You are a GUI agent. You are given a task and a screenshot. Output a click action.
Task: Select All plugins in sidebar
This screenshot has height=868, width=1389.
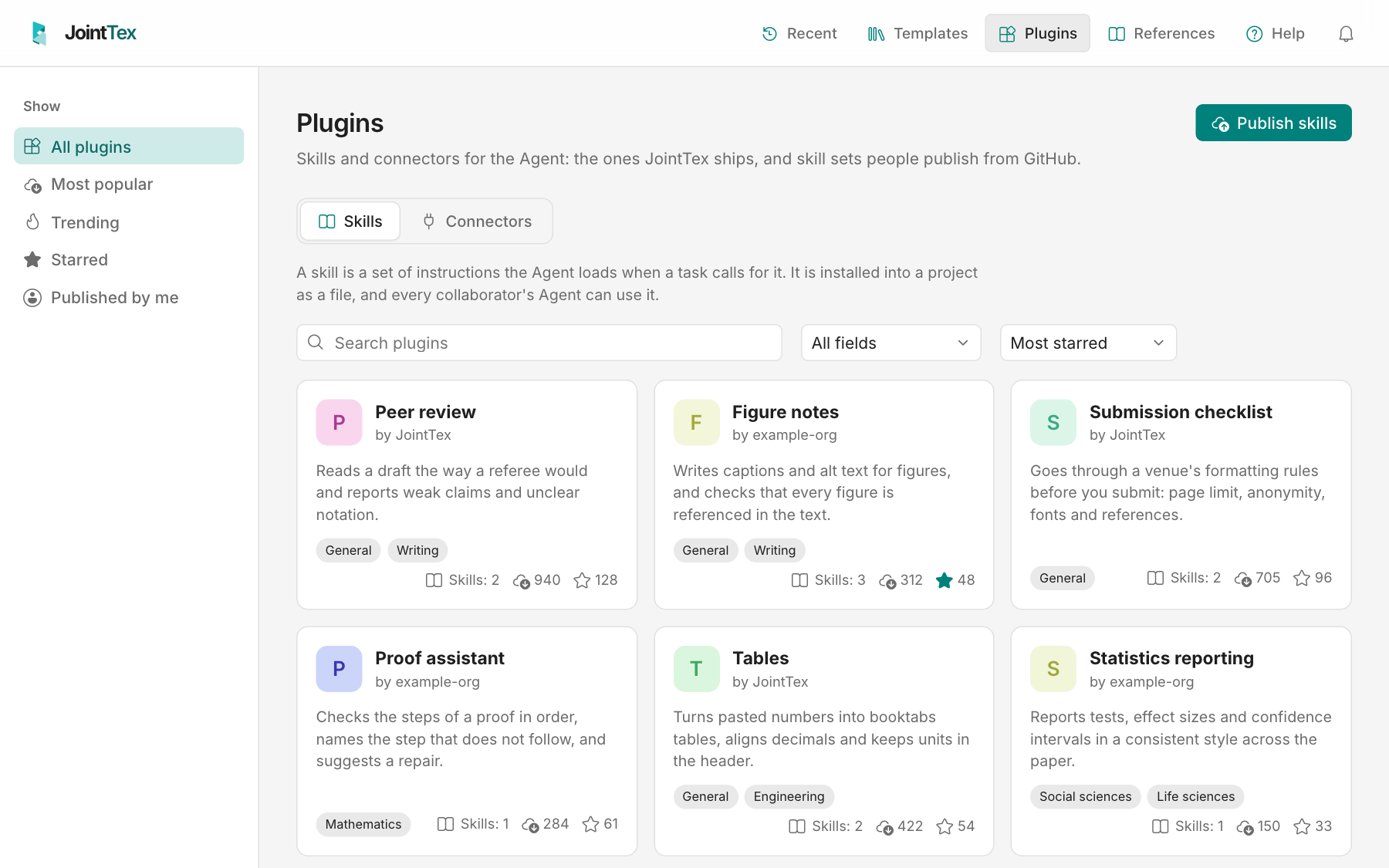click(x=129, y=147)
